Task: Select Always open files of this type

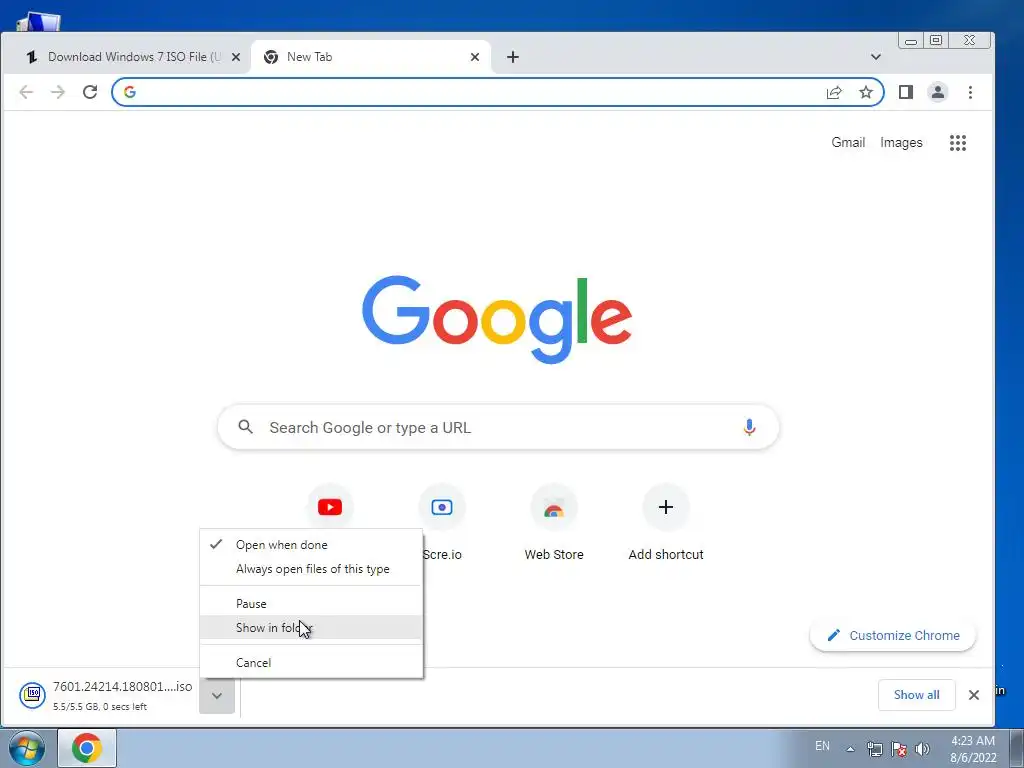Action: tap(312, 569)
